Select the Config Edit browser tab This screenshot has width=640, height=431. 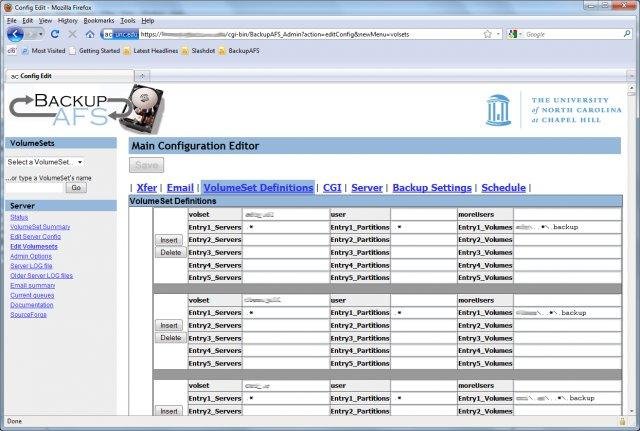pos(69,76)
